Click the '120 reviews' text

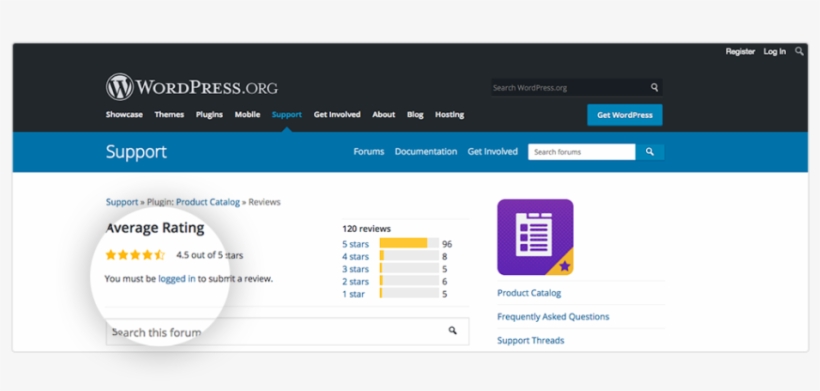(x=366, y=229)
